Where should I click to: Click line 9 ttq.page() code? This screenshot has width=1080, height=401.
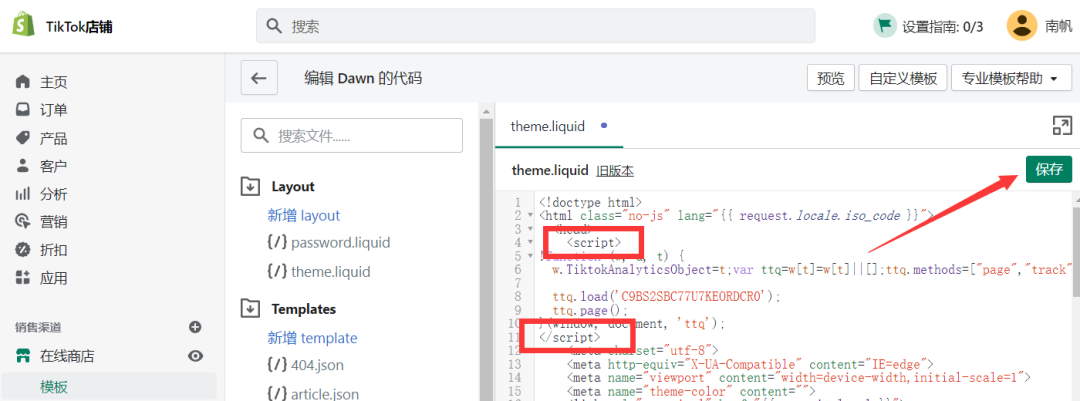[x=590, y=310]
